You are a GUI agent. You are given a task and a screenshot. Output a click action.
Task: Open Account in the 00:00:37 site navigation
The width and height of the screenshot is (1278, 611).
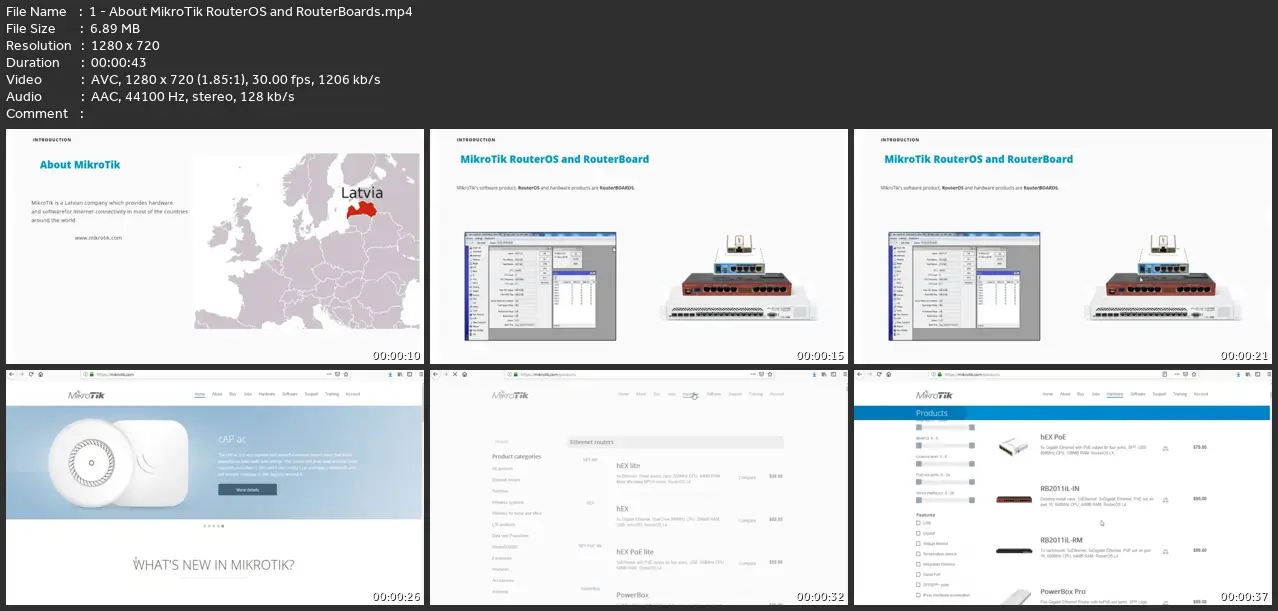click(x=1200, y=394)
